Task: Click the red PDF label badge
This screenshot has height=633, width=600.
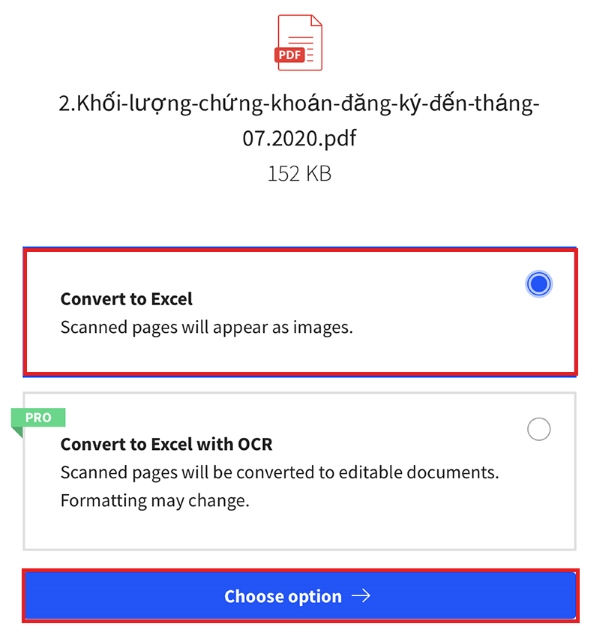Action: pyautogui.click(x=290, y=54)
